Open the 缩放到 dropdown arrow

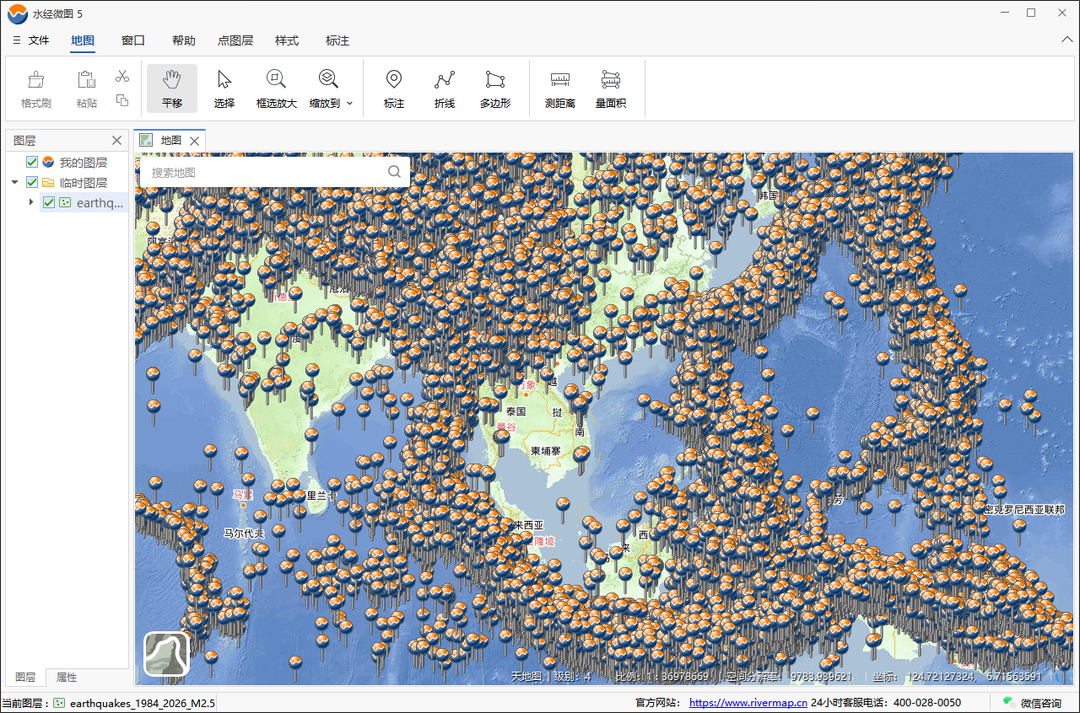click(350, 103)
